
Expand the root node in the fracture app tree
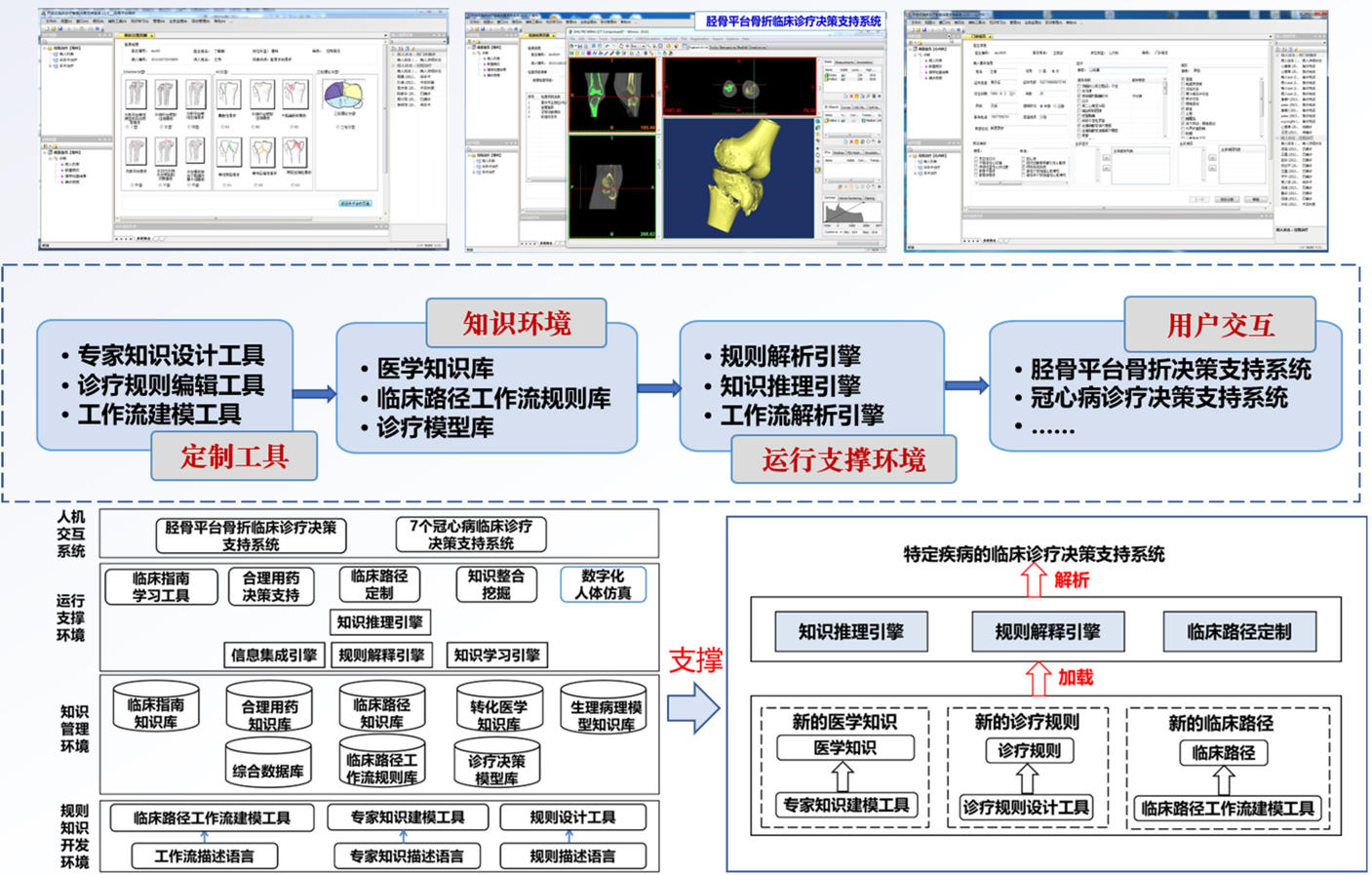click(47, 48)
